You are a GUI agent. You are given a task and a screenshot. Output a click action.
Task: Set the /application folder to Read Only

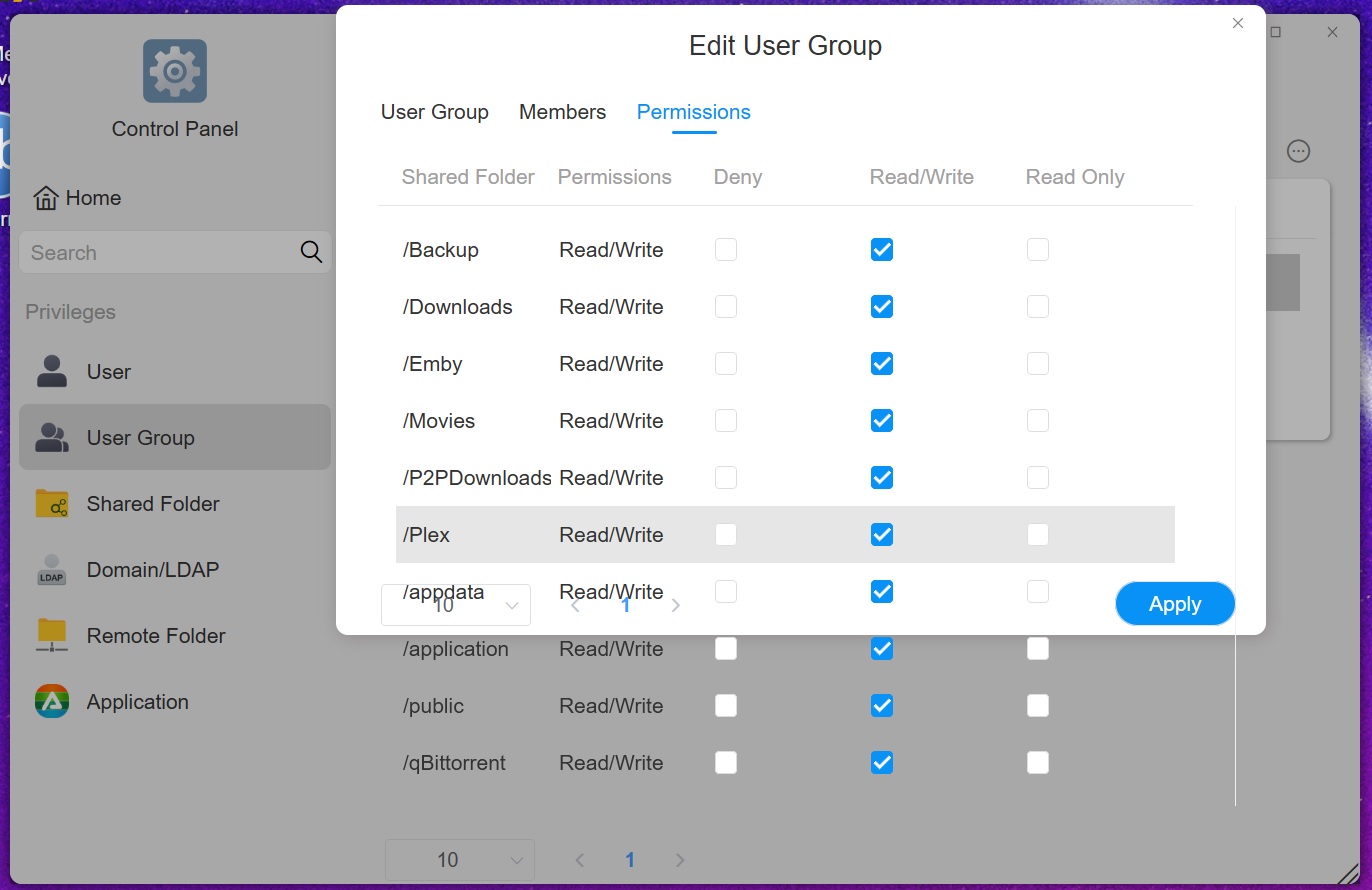click(1038, 649)
